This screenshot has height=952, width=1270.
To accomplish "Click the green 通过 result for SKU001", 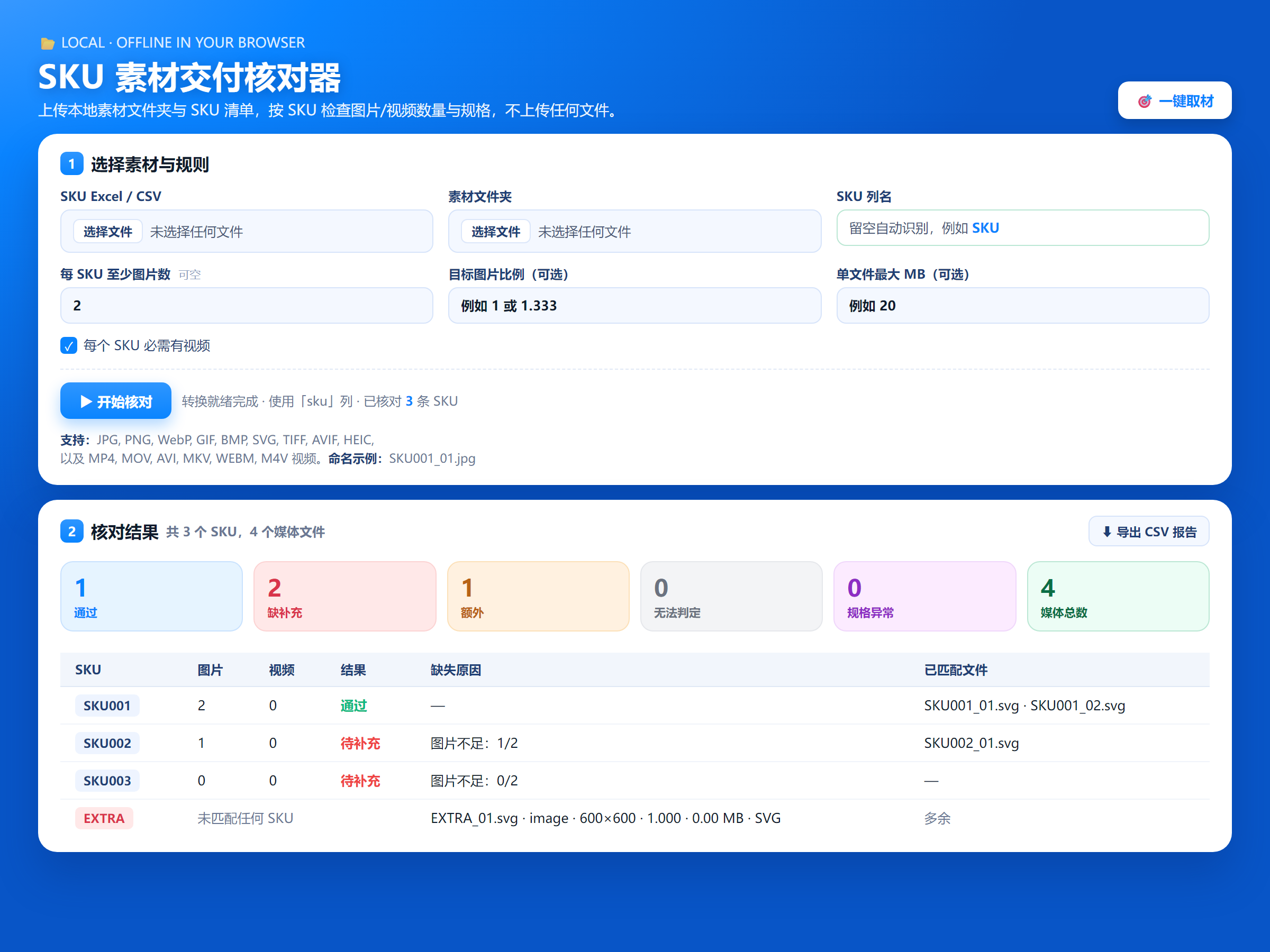I will tap(353, 706).
